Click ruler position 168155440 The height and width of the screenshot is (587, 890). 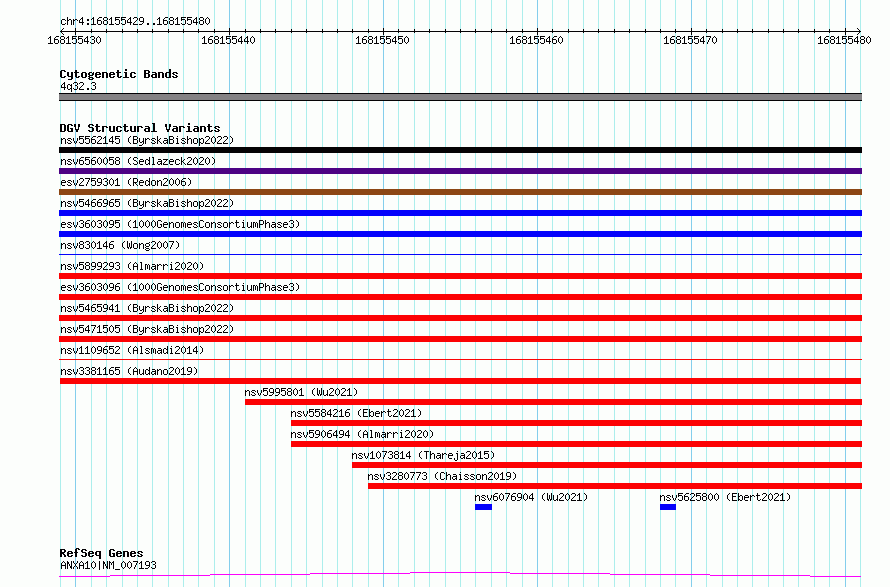228,40
